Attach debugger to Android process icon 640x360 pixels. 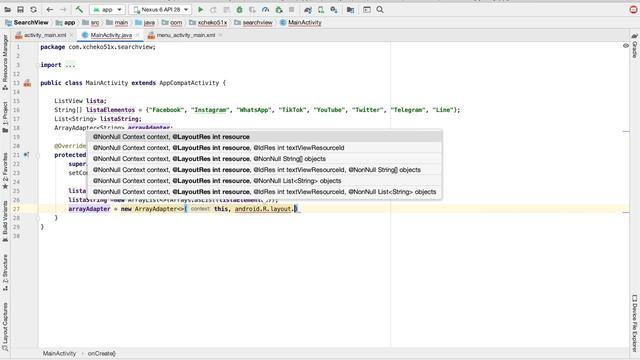tap(279, 9)
